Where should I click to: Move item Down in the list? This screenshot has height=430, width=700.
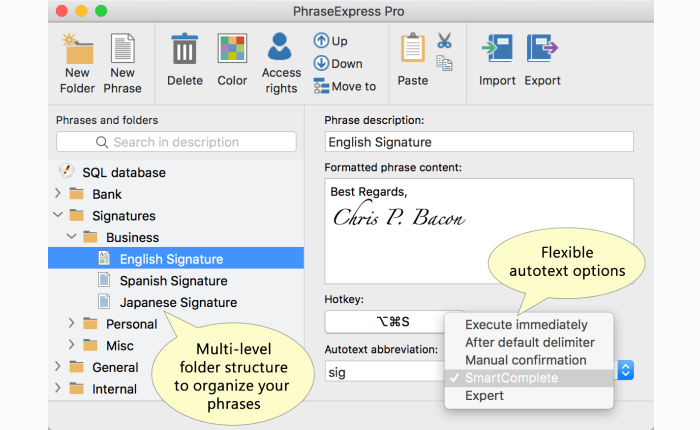point(338,63)
